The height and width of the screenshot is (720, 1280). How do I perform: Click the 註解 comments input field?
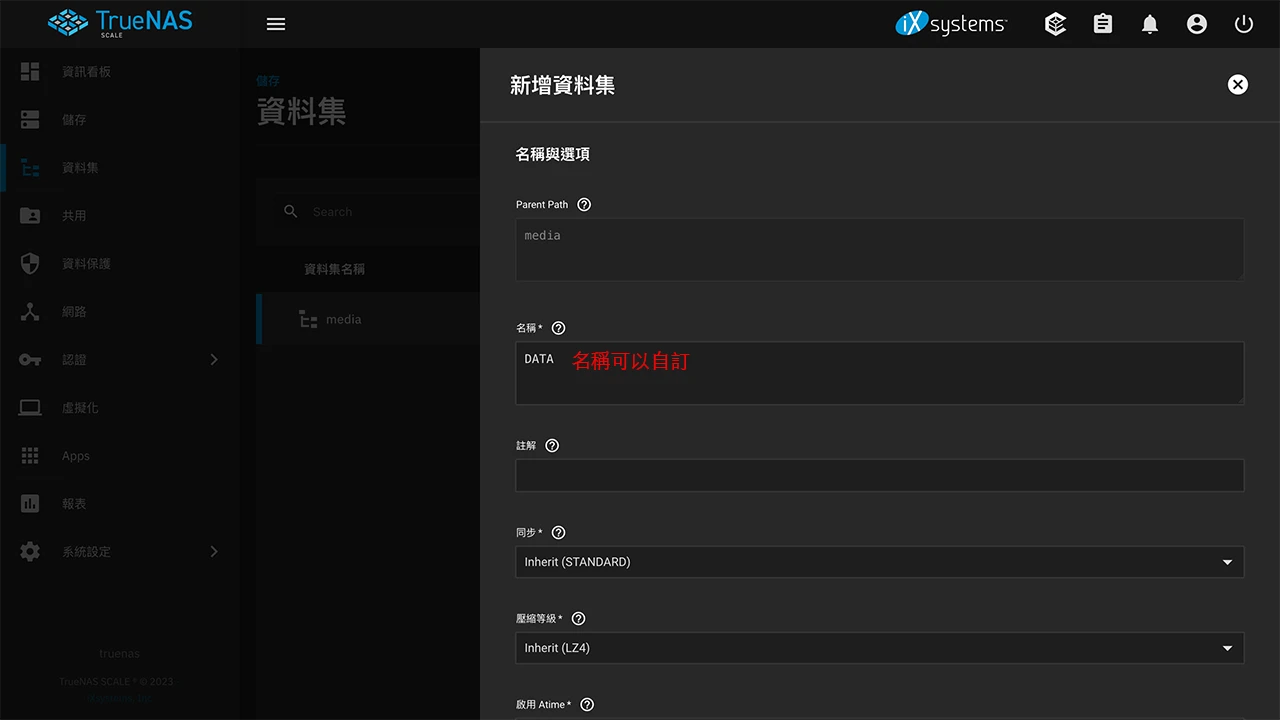click(879, 475)
